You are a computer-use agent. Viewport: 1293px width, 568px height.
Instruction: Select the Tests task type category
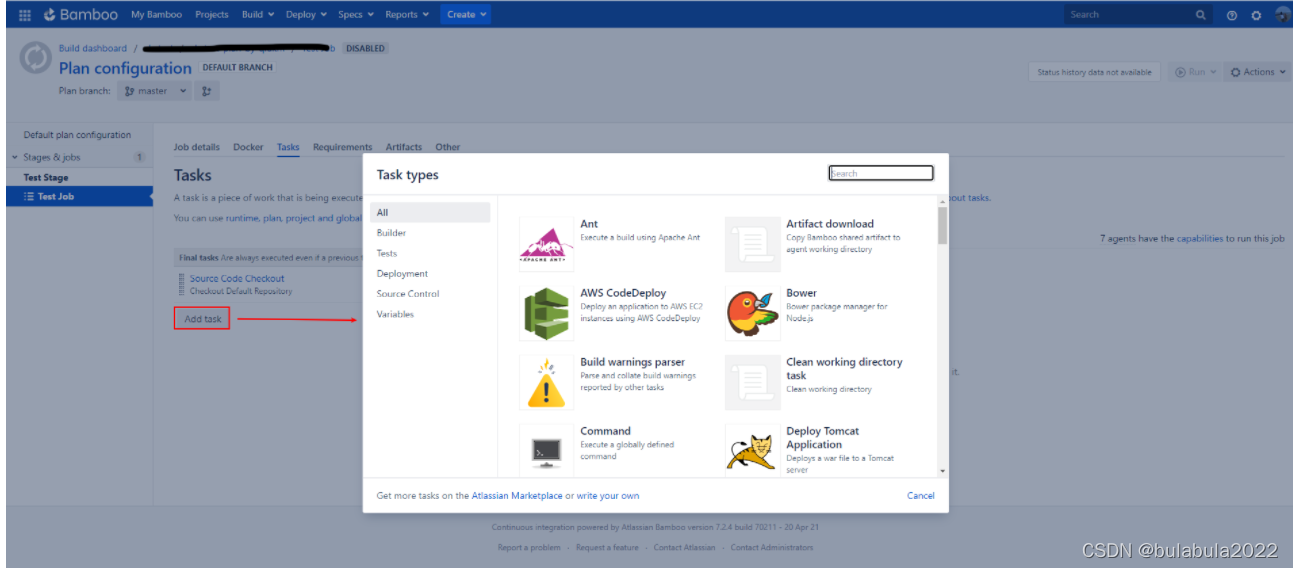coord(387,253)
